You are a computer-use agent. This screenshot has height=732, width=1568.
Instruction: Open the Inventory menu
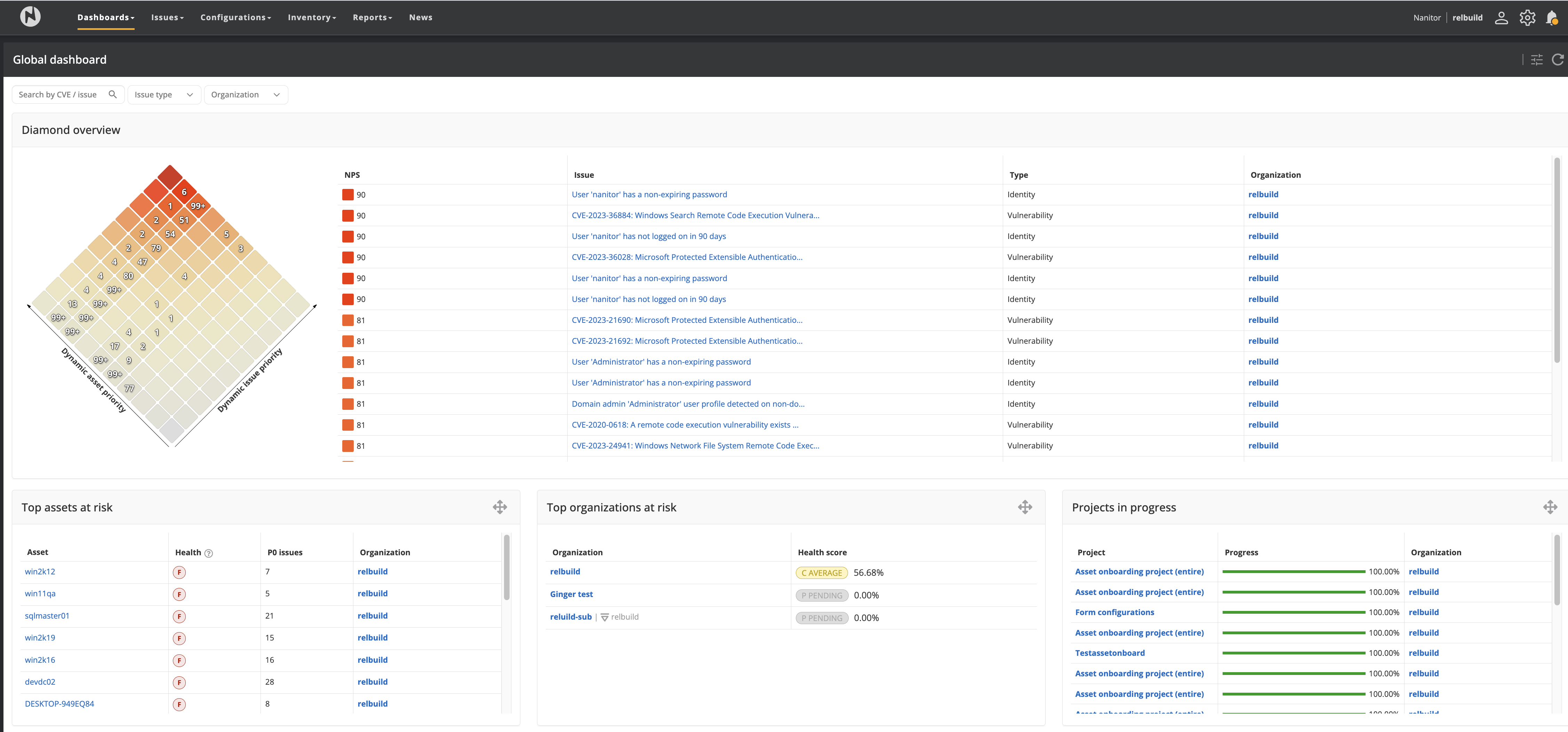[x=312, y=18]
